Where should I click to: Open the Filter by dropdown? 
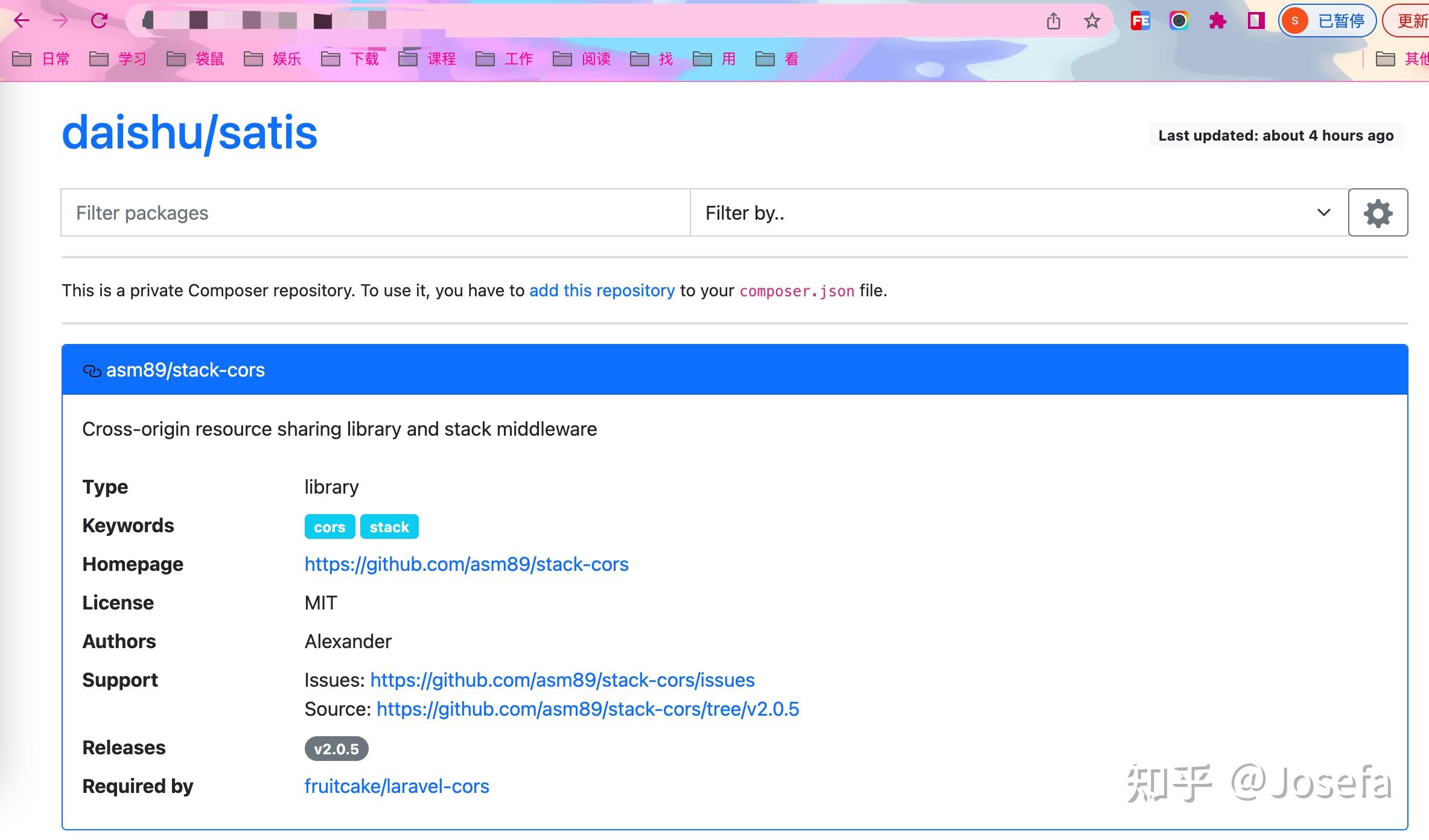[1019, 212]
